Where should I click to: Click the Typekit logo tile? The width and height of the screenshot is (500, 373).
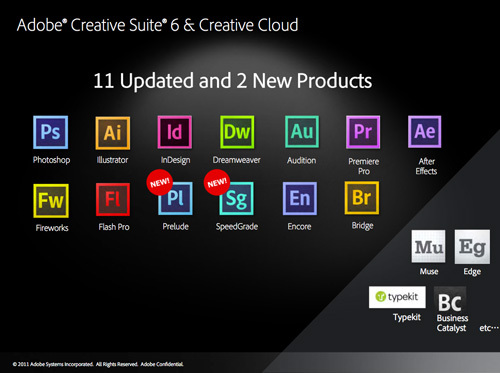[397, 297]
